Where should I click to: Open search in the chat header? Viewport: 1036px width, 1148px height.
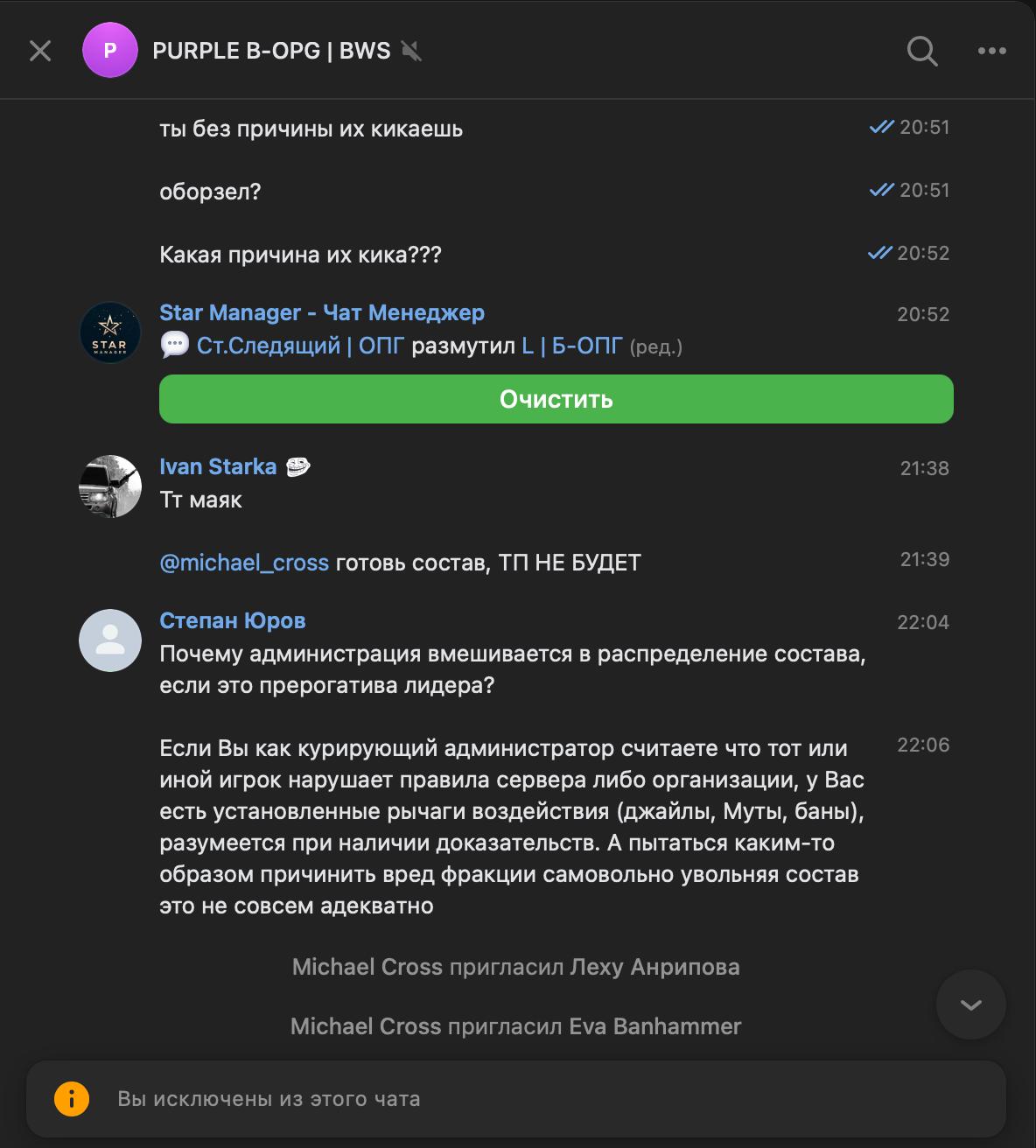[921, 51]
